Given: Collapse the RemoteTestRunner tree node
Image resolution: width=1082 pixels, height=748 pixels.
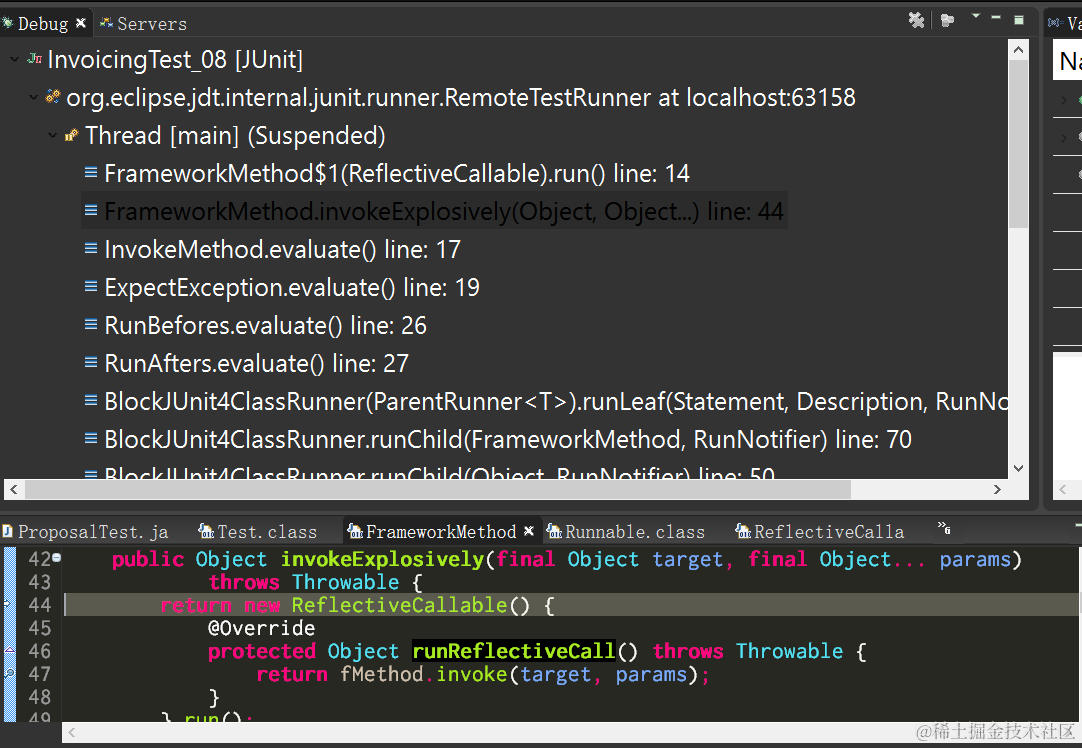Looking at the screenshot, I should tap(31, 97).
